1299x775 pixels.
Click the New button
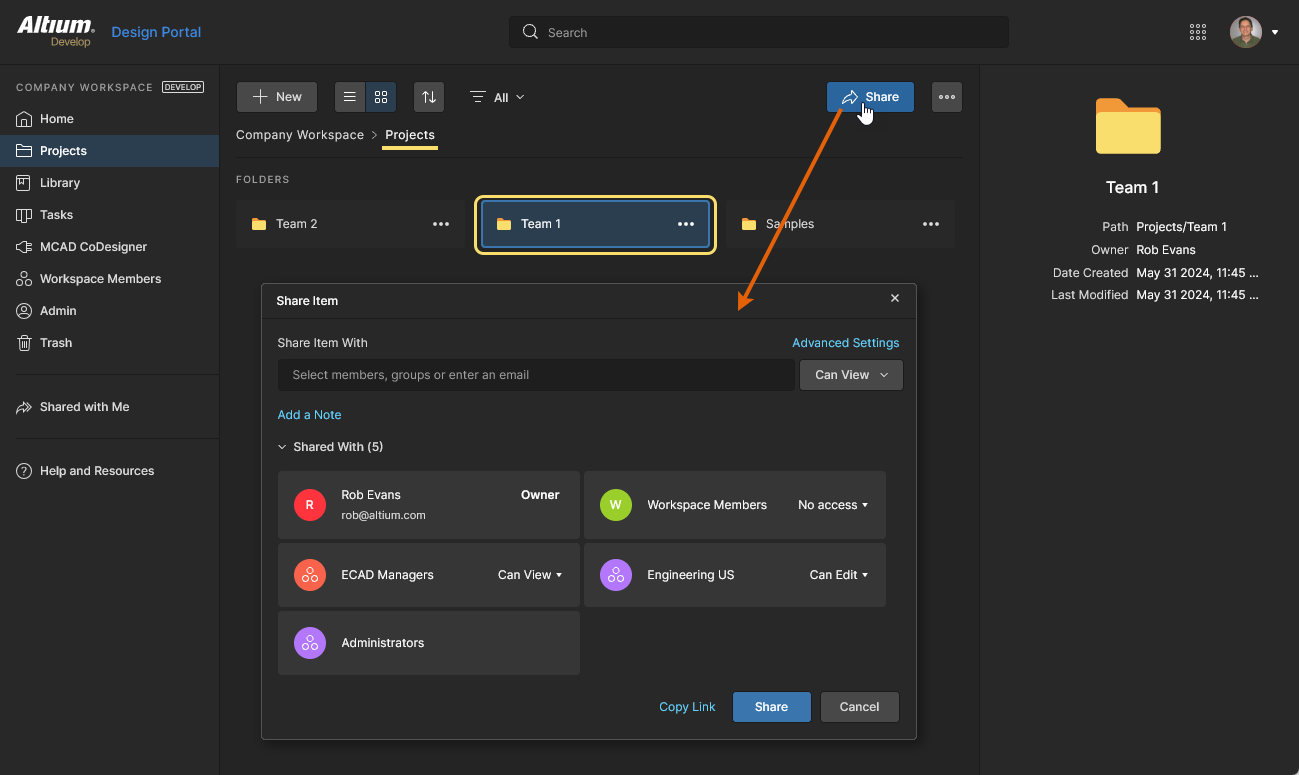(277, 97)
